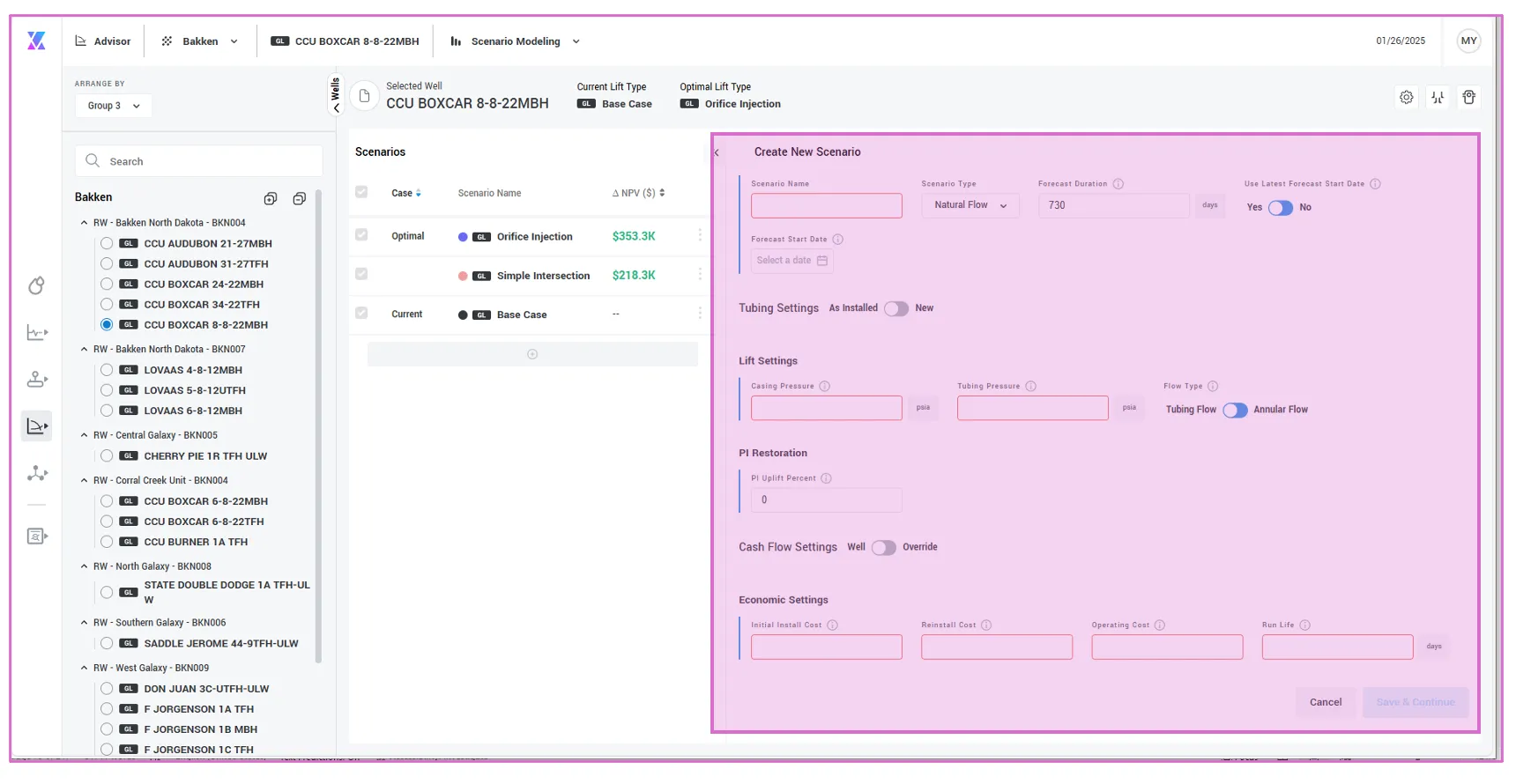Open the calendar icon in Forecast Start Date
The width and height of the screenshot is (1516, 784).
tap(822, 261)
